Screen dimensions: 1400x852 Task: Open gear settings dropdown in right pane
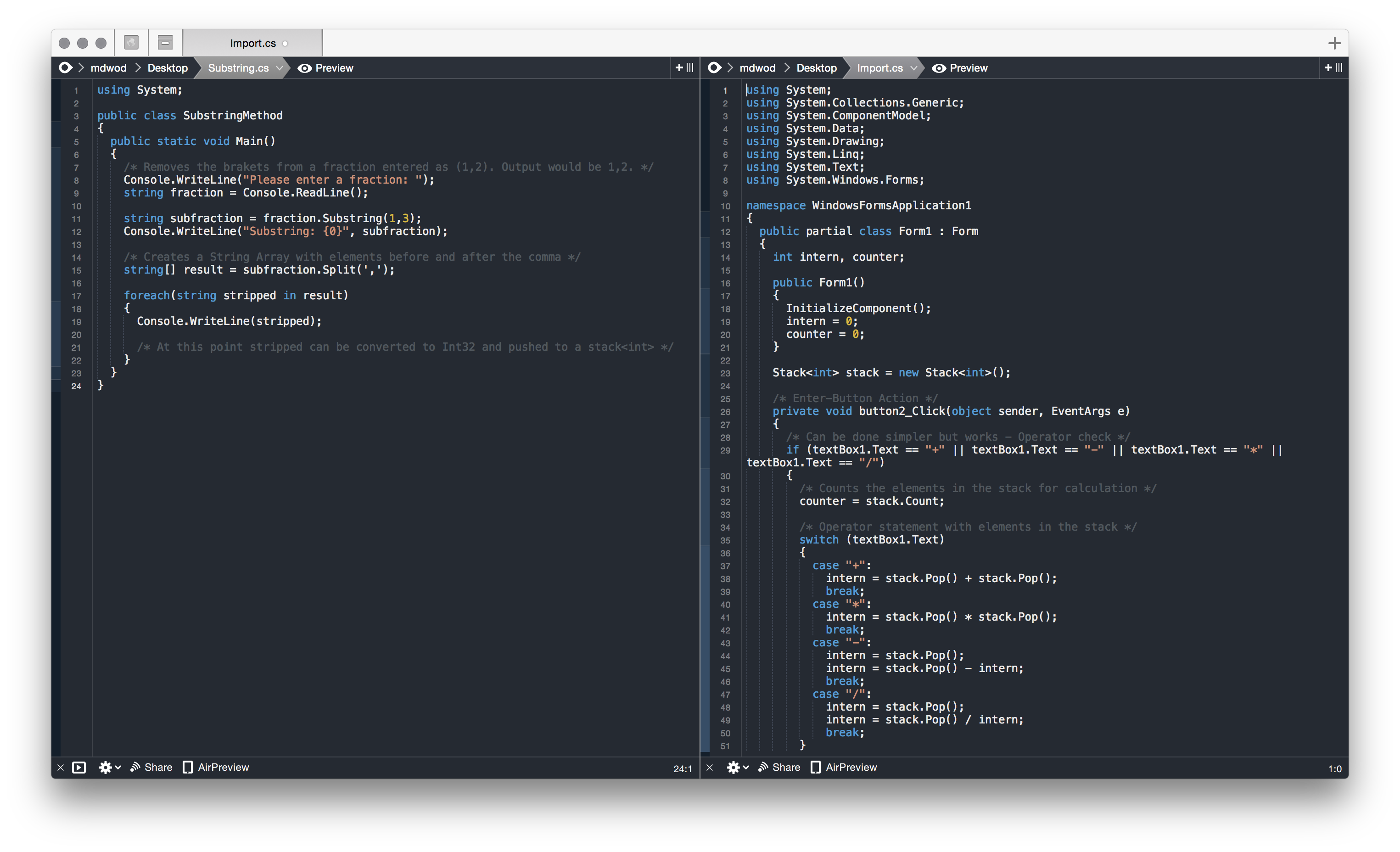click(x=737, y=768)
